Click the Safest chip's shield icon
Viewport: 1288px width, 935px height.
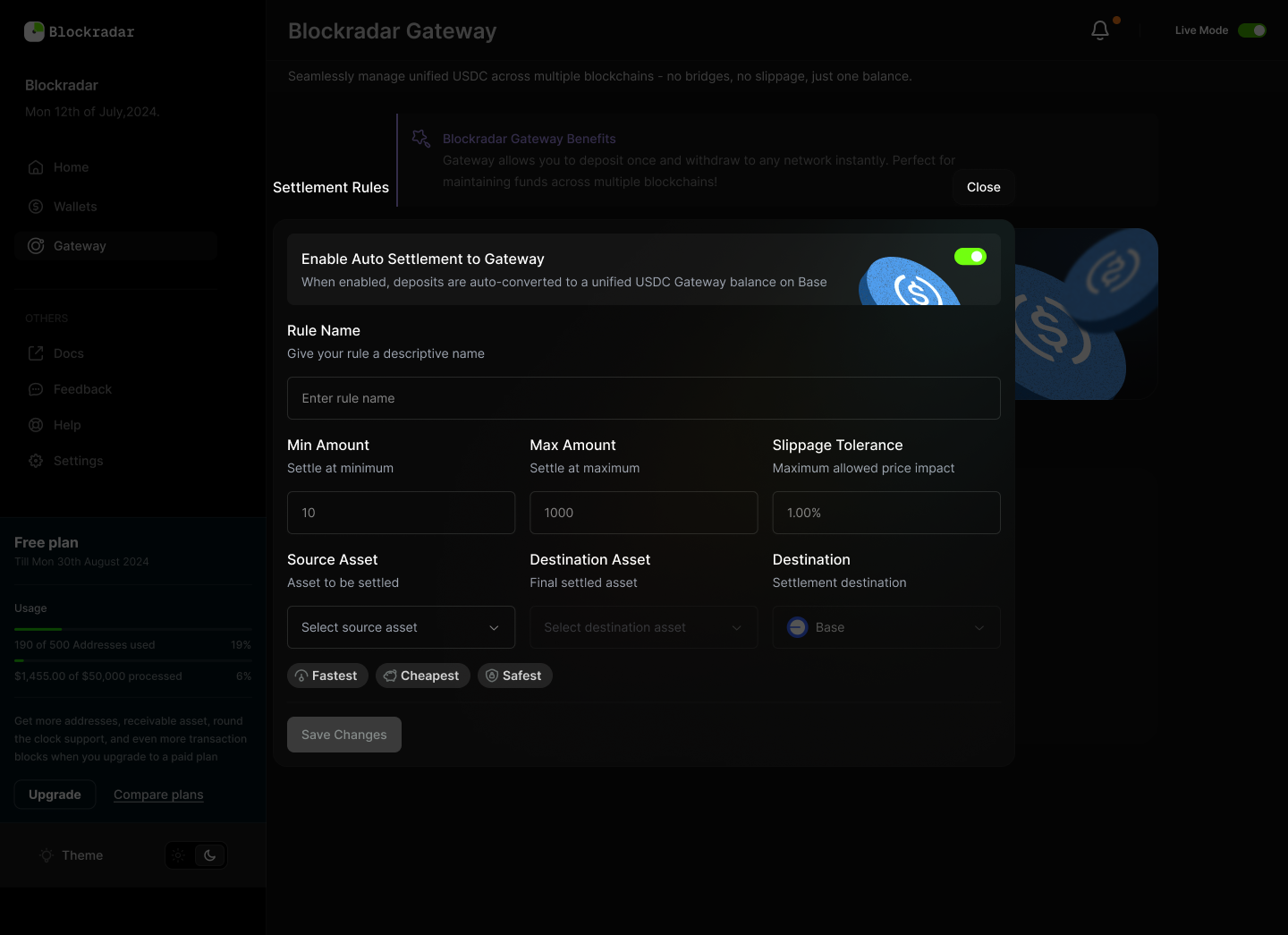point(492,676)
